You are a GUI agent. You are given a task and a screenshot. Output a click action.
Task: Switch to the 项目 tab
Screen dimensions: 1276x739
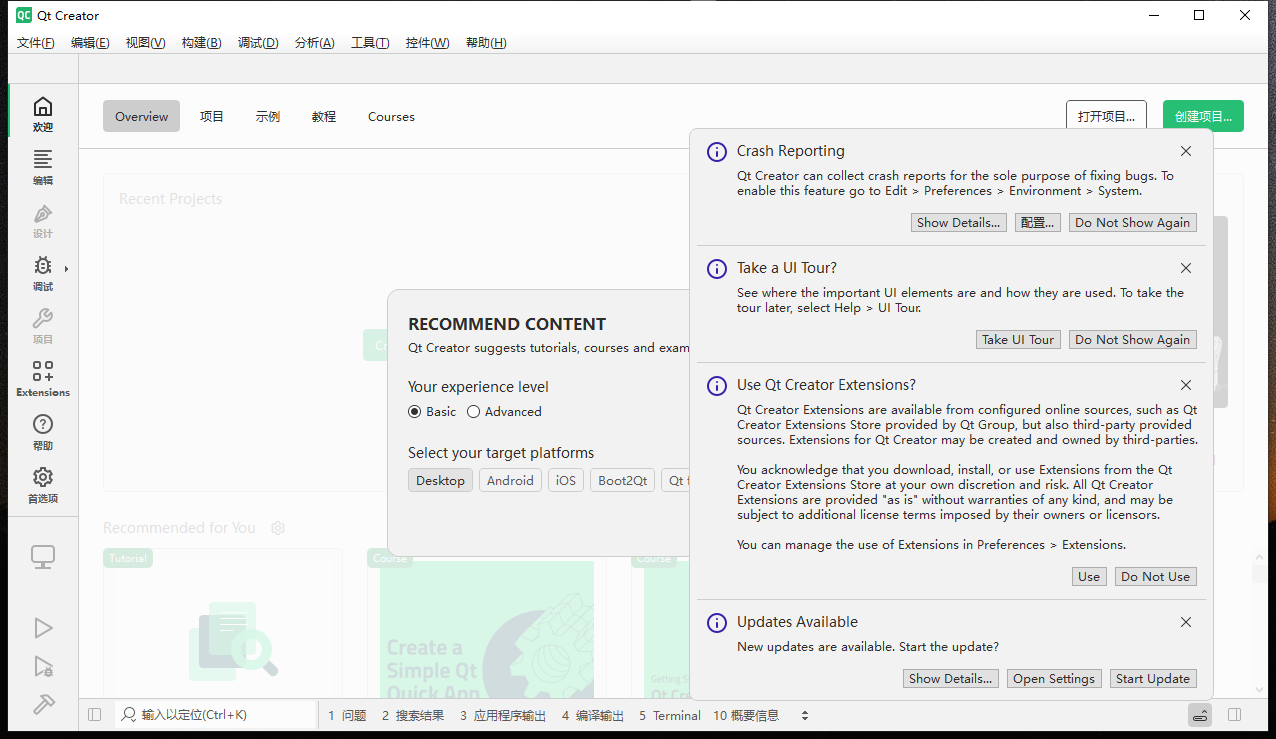212,116
